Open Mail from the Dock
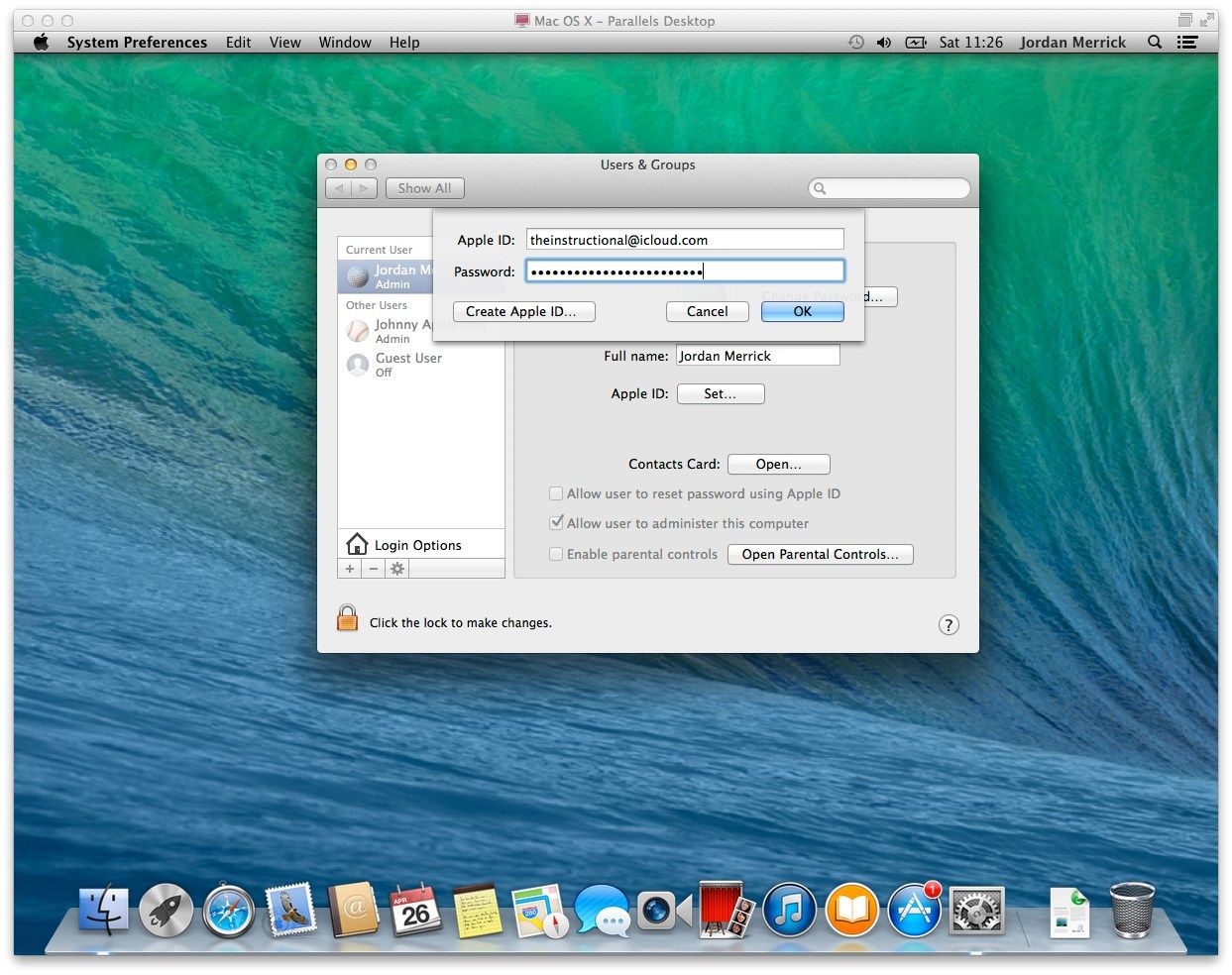This screenshot has height=975, width=1232. (x=289, y=909)
